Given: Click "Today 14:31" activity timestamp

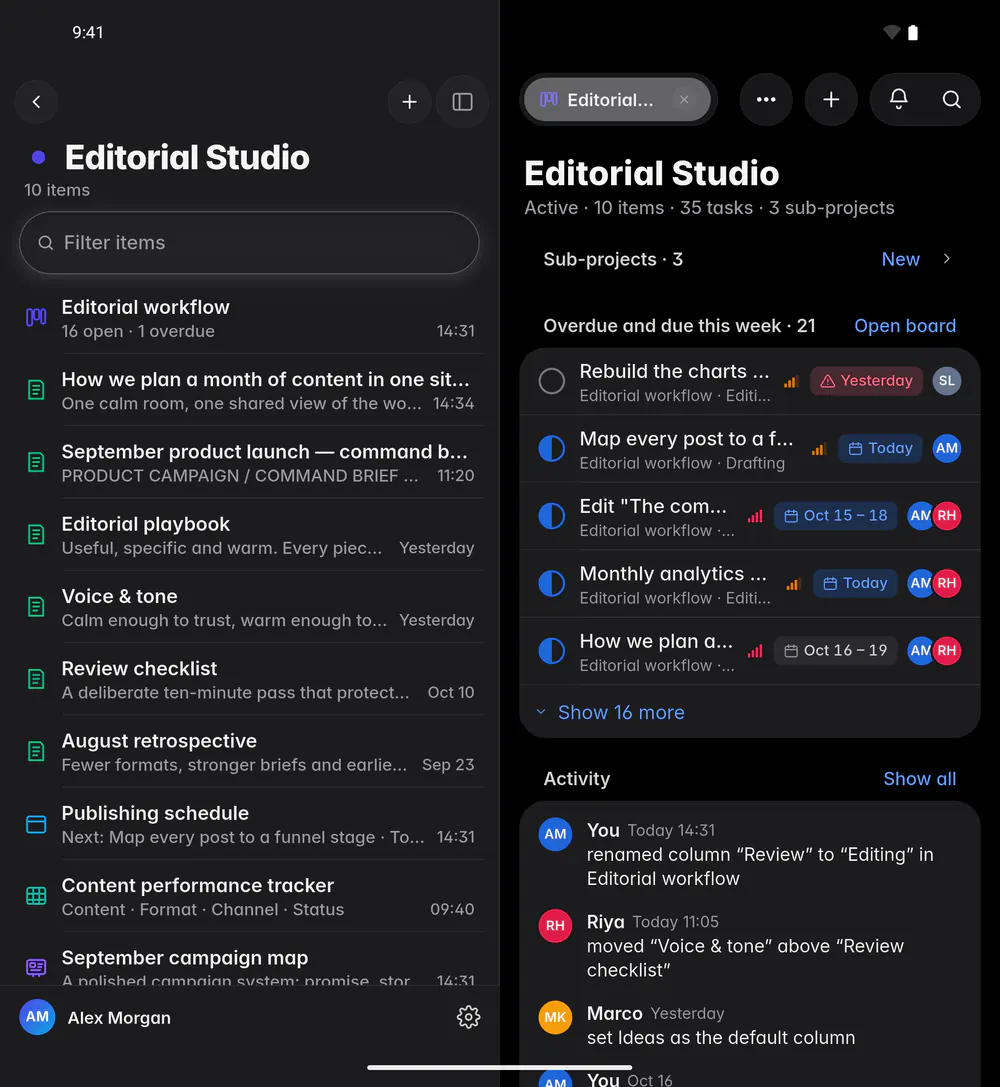Looking at the screenshot, I should (671, 831).
